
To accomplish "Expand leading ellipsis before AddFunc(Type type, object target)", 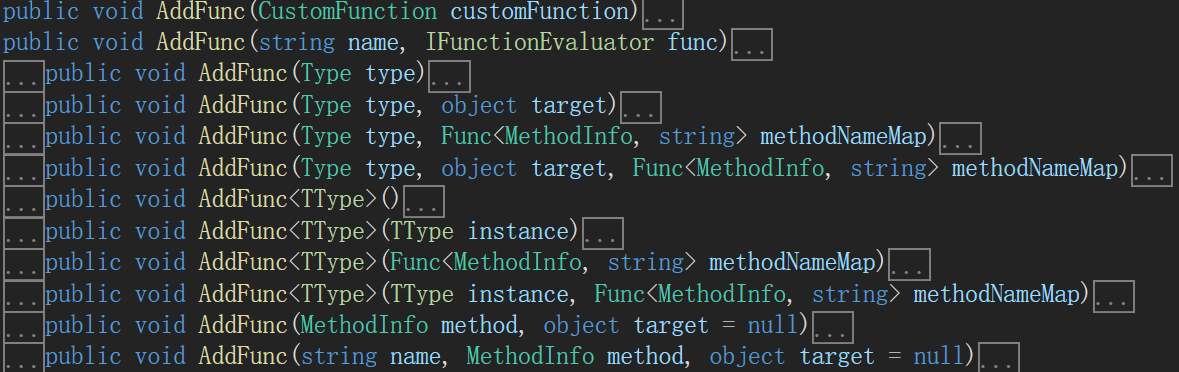I will tap(23, 107).
